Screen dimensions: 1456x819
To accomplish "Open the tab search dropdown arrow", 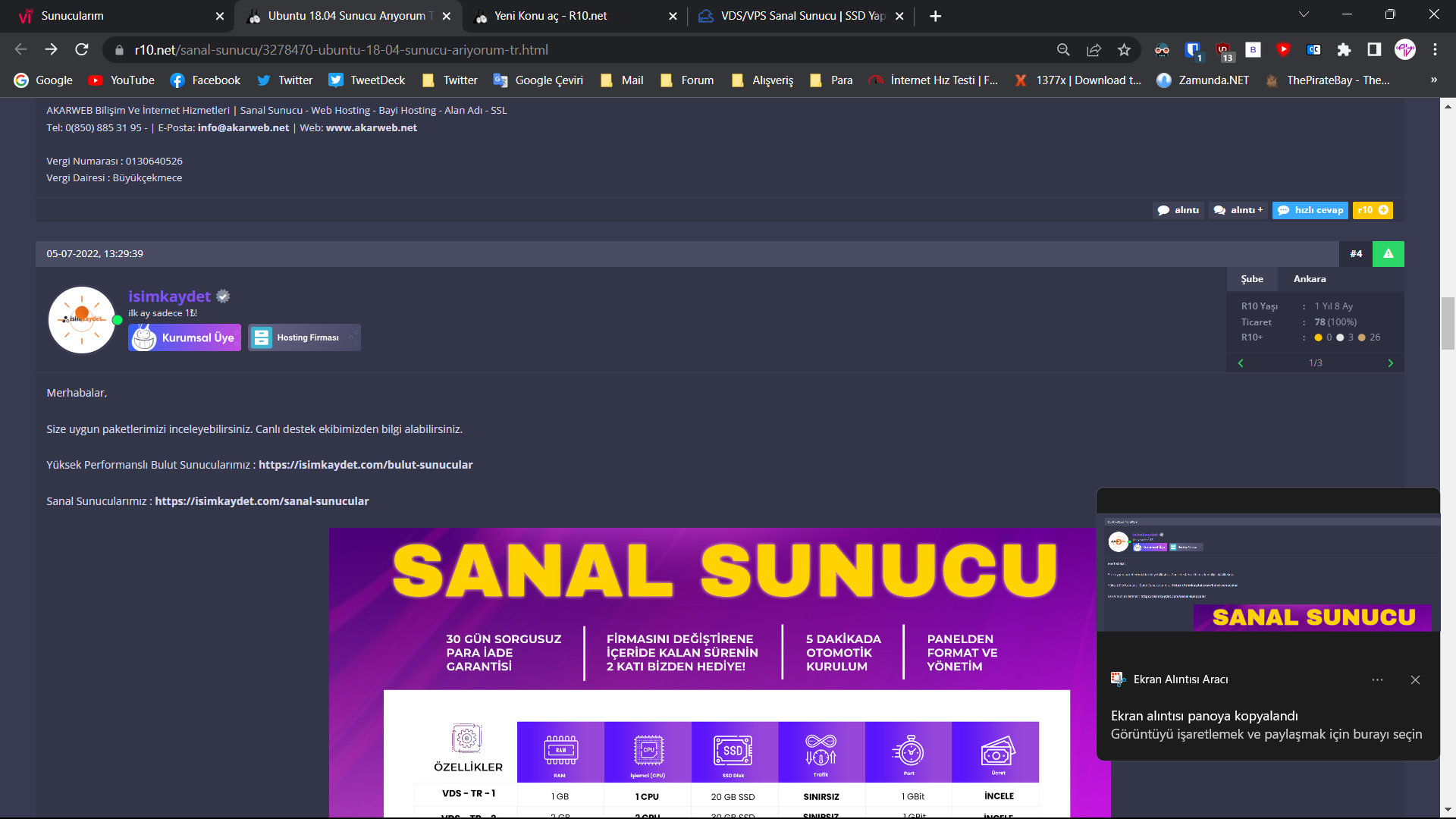I will (1304, 14).
